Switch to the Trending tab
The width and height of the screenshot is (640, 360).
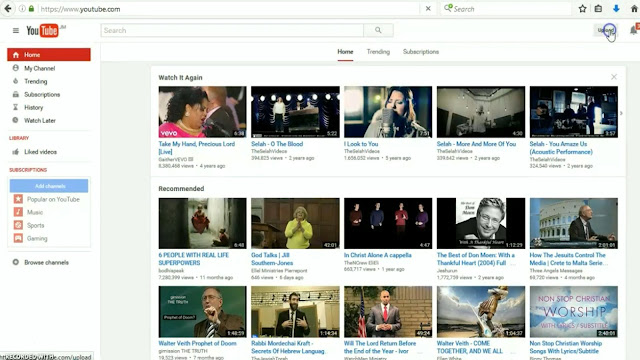click(x=378, y=52)
